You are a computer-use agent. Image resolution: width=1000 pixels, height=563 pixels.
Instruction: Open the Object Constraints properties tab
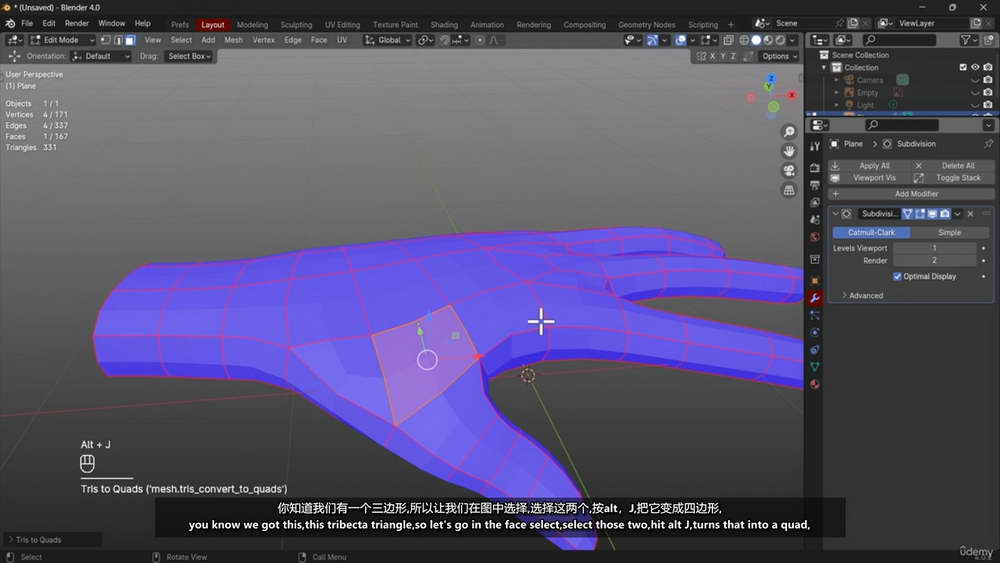[x=814, y=349]
